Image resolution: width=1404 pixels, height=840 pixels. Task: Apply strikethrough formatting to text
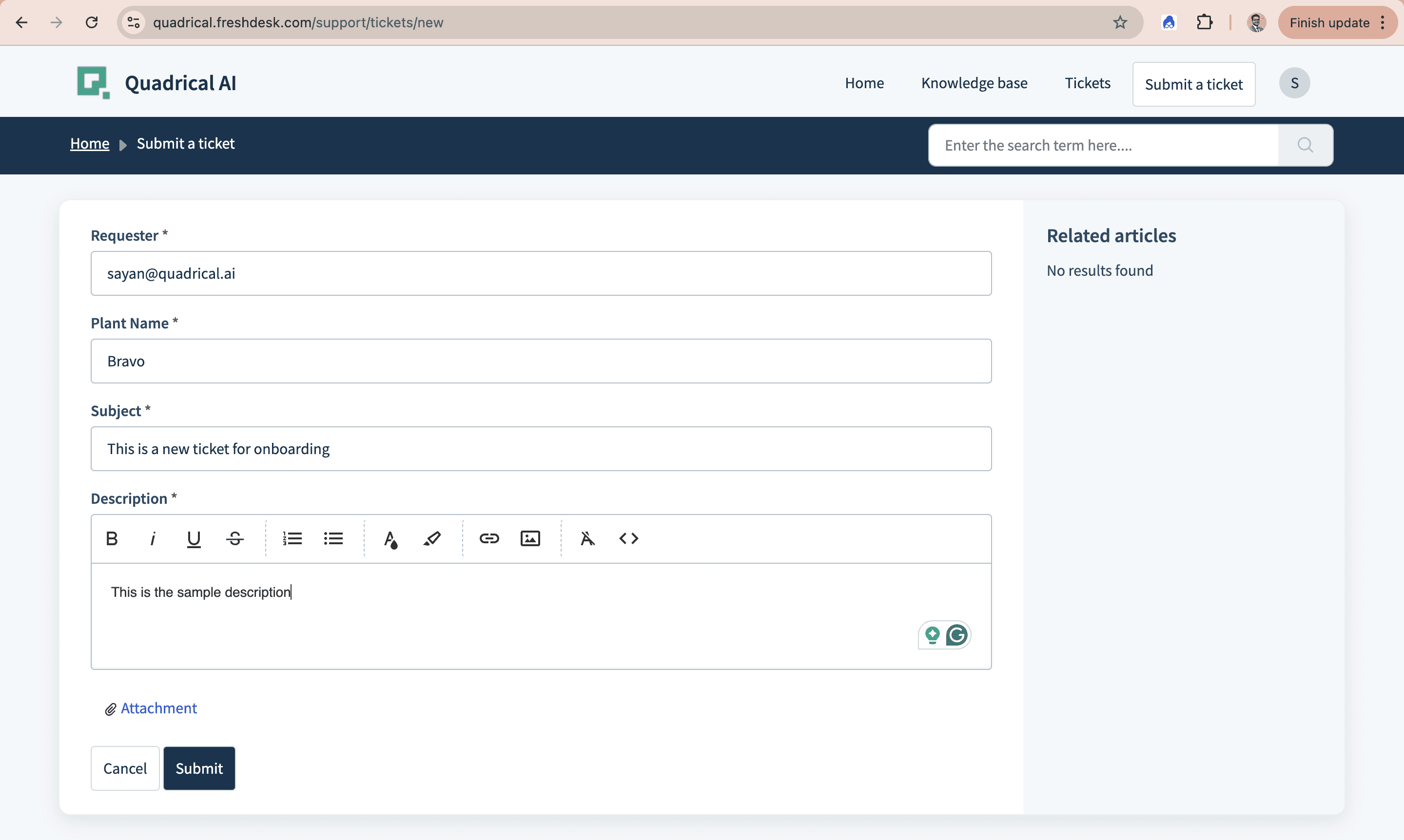pos(234,538)
